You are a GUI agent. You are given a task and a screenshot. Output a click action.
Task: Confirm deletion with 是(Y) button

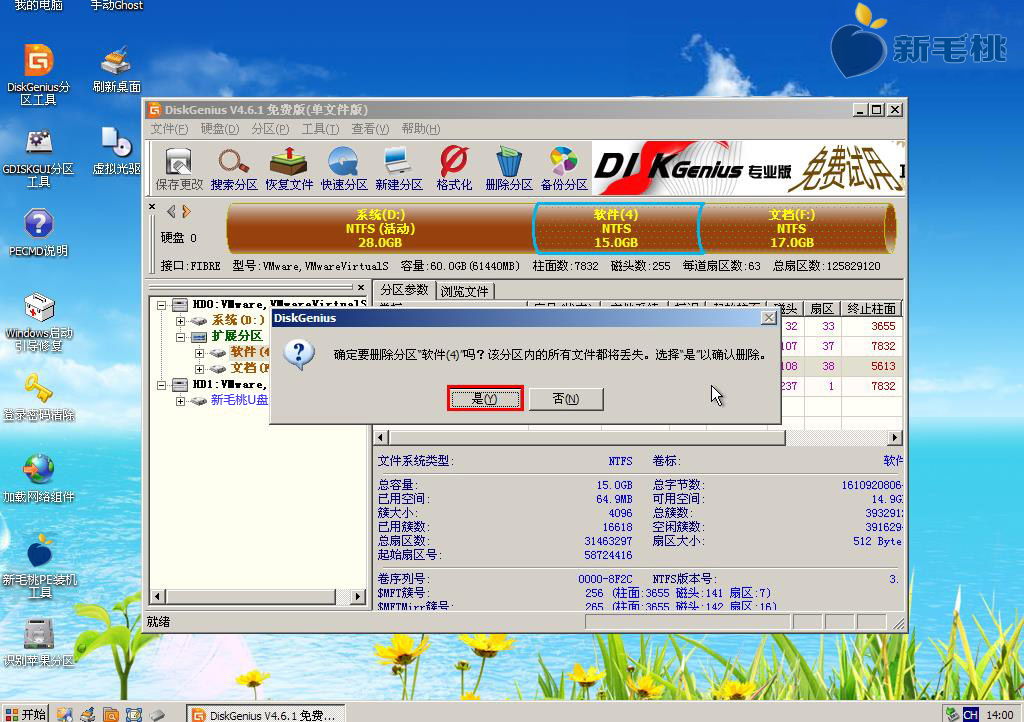[485, 399]
